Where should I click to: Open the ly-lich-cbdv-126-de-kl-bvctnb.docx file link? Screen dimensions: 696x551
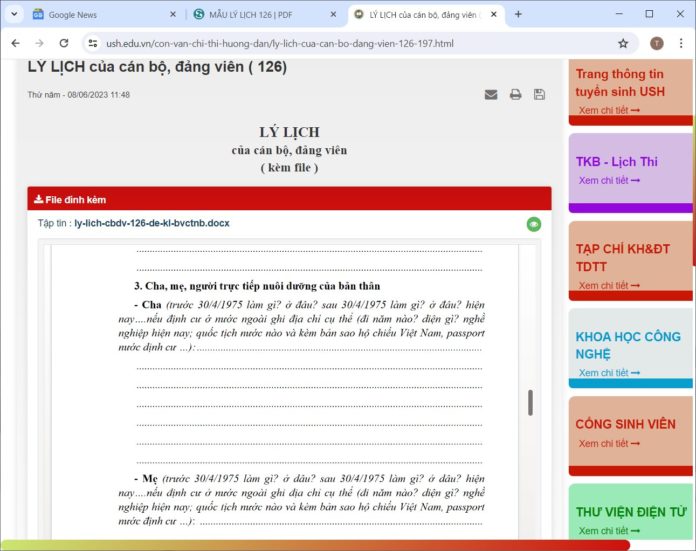click(151, 223)
